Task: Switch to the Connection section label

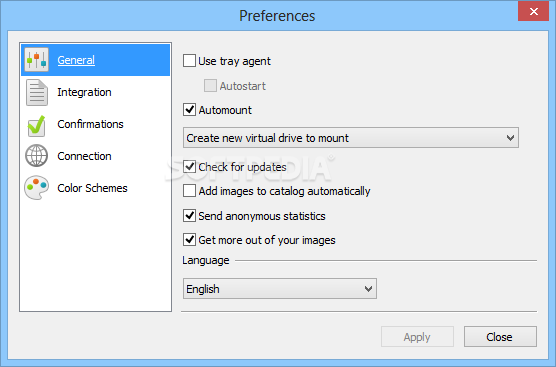Action: [84, 156]
